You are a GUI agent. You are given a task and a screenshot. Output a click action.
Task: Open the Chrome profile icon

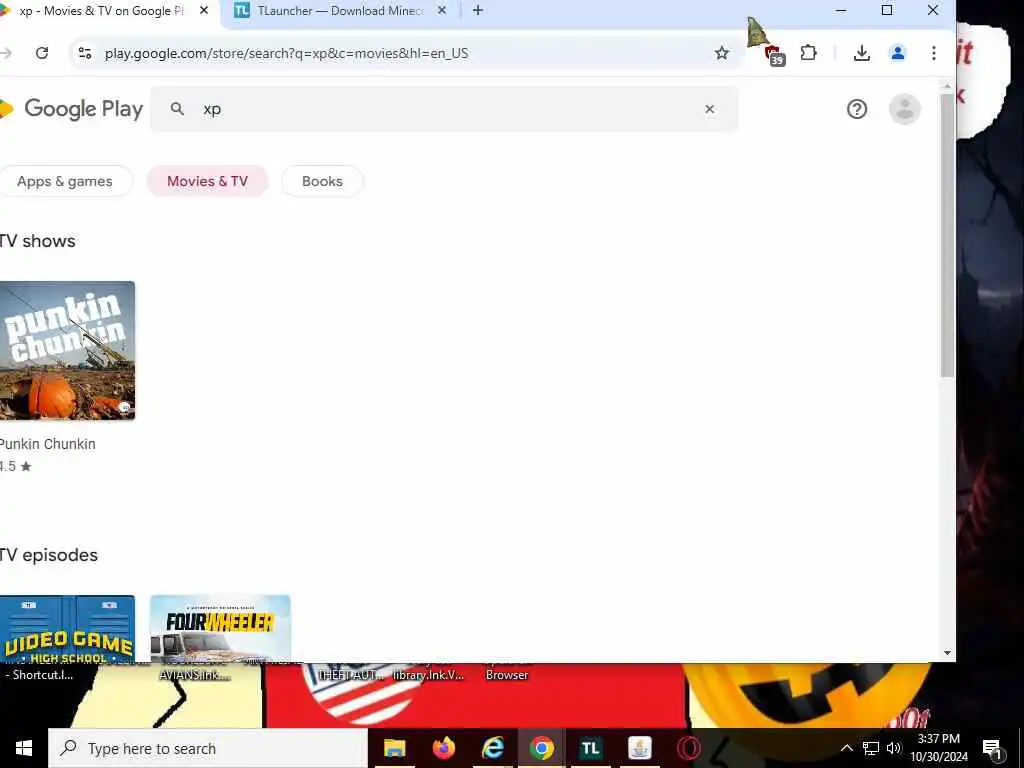point(898,53)
